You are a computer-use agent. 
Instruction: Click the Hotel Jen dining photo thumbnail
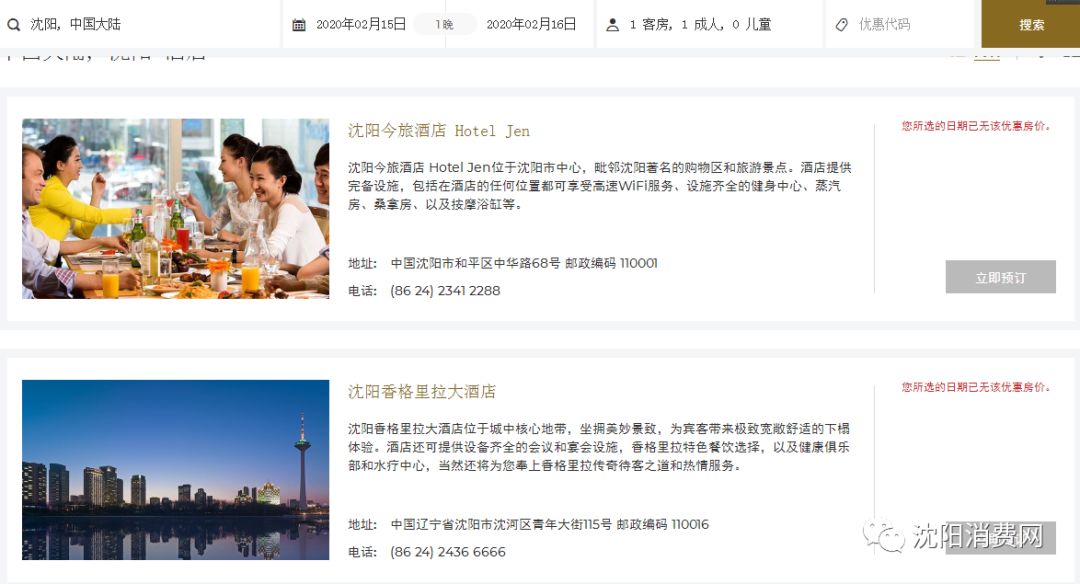point(176,209)
